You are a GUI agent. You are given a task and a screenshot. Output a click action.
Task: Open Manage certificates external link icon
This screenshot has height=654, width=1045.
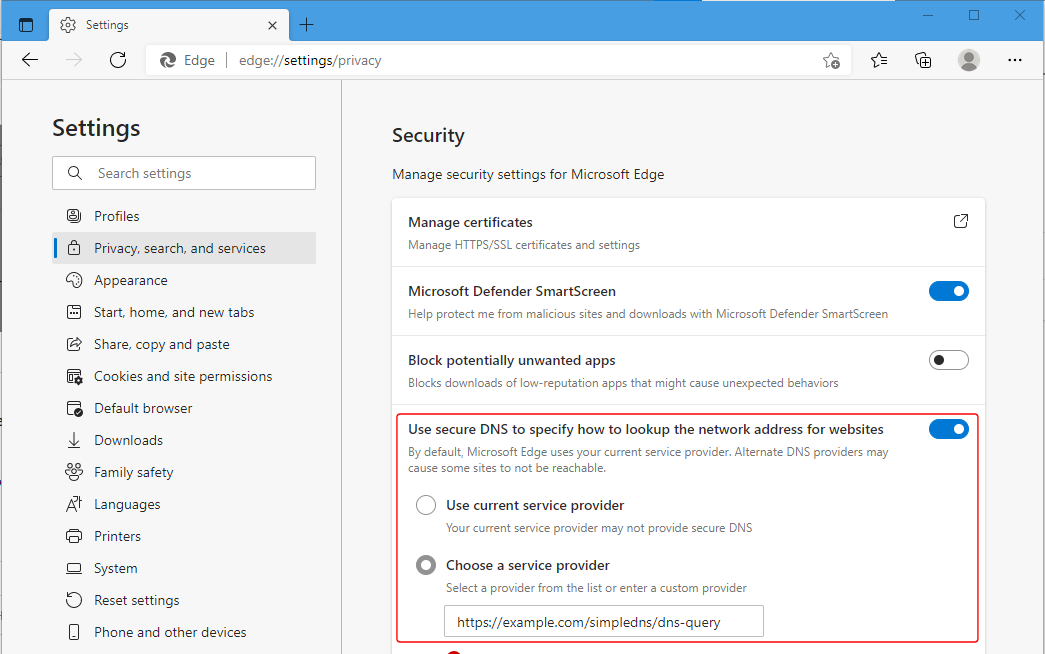(960, 221)
